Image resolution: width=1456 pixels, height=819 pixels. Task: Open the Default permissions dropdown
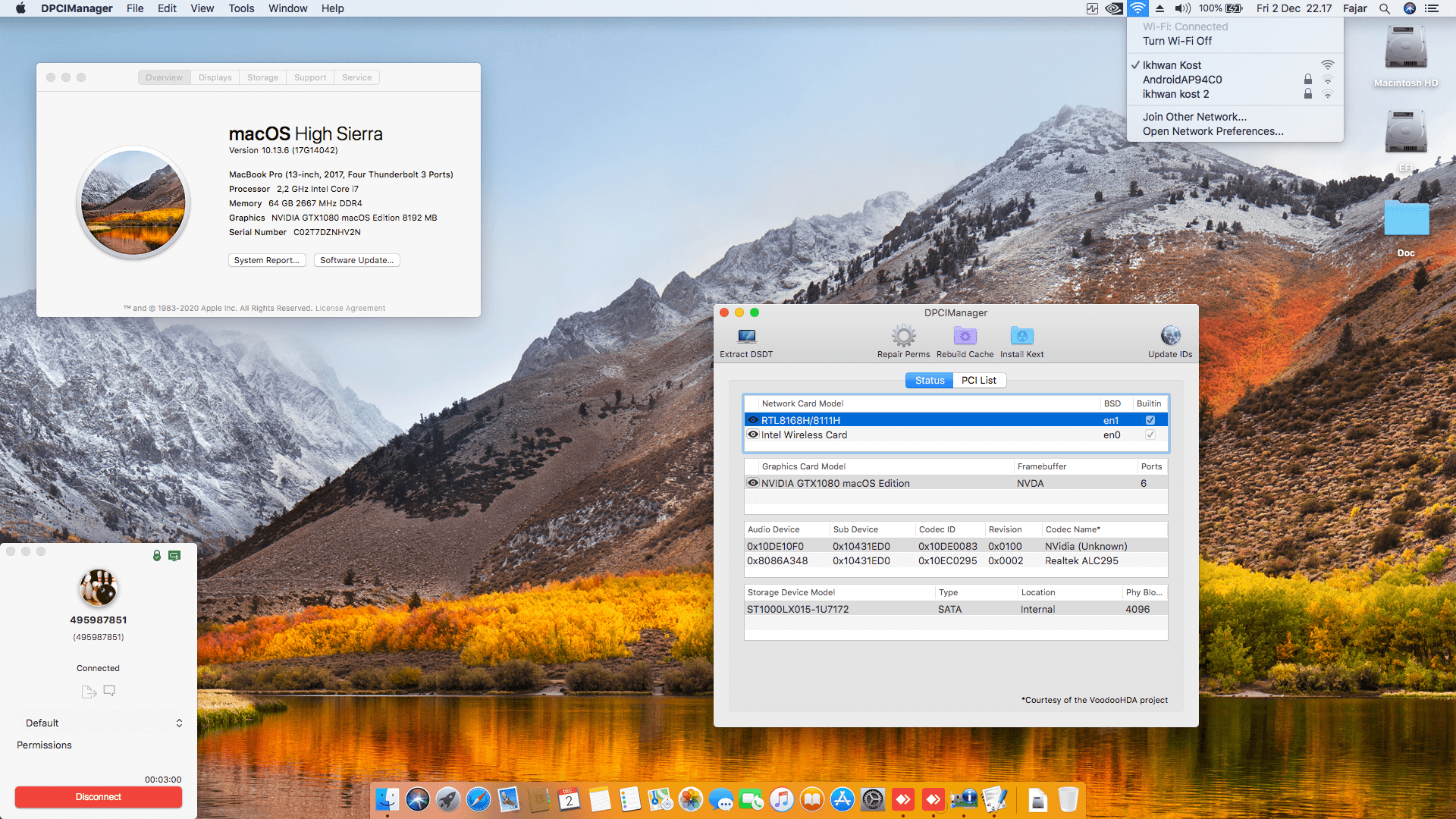click(103, 723)
